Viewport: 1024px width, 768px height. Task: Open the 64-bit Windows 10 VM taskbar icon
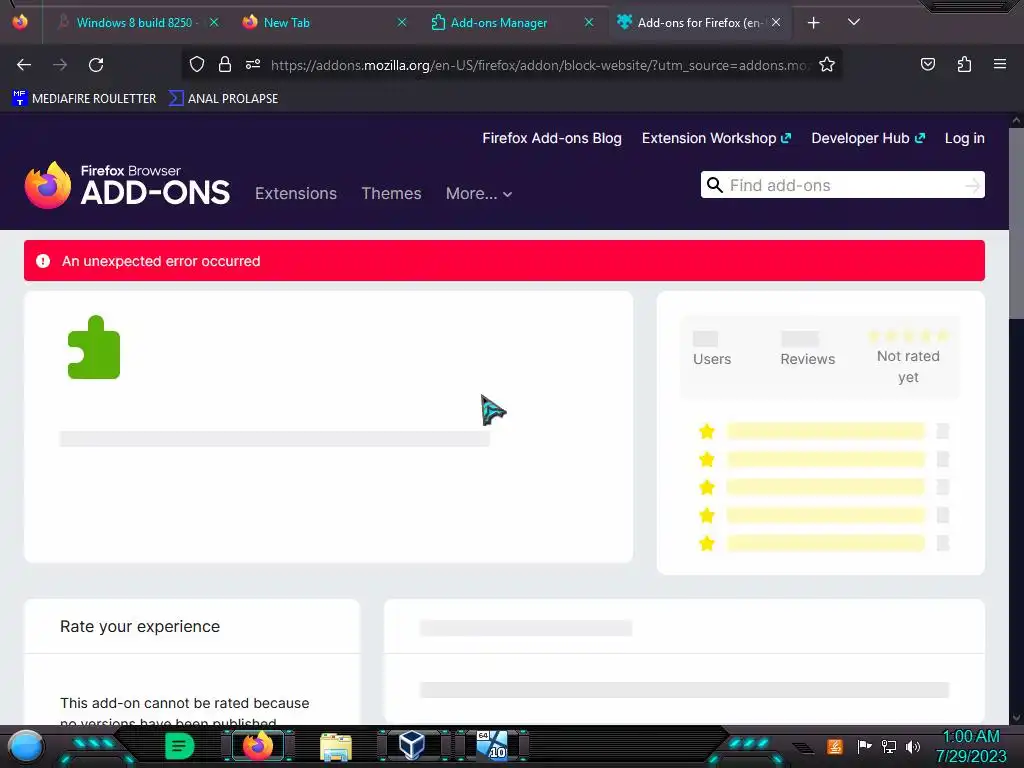[x=492, y=745]
